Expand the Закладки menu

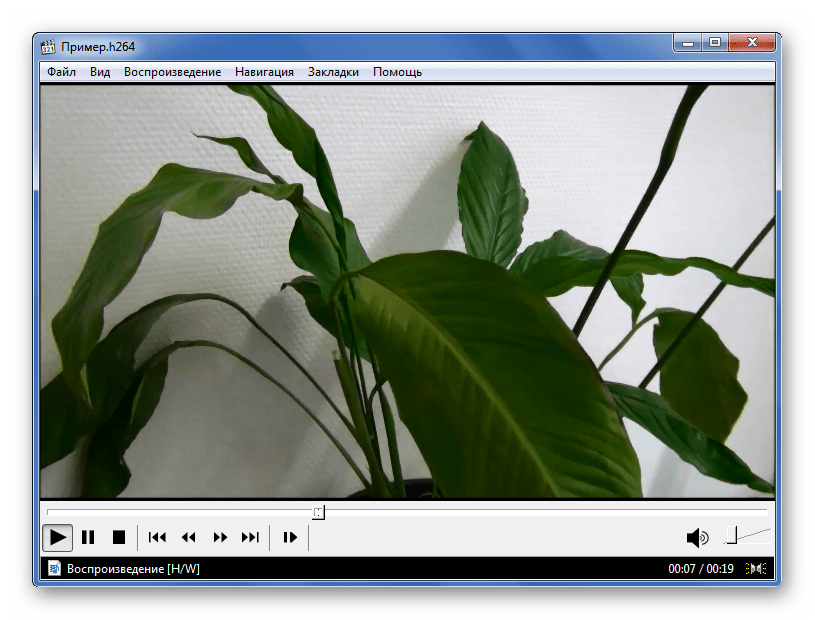point(333,72)
